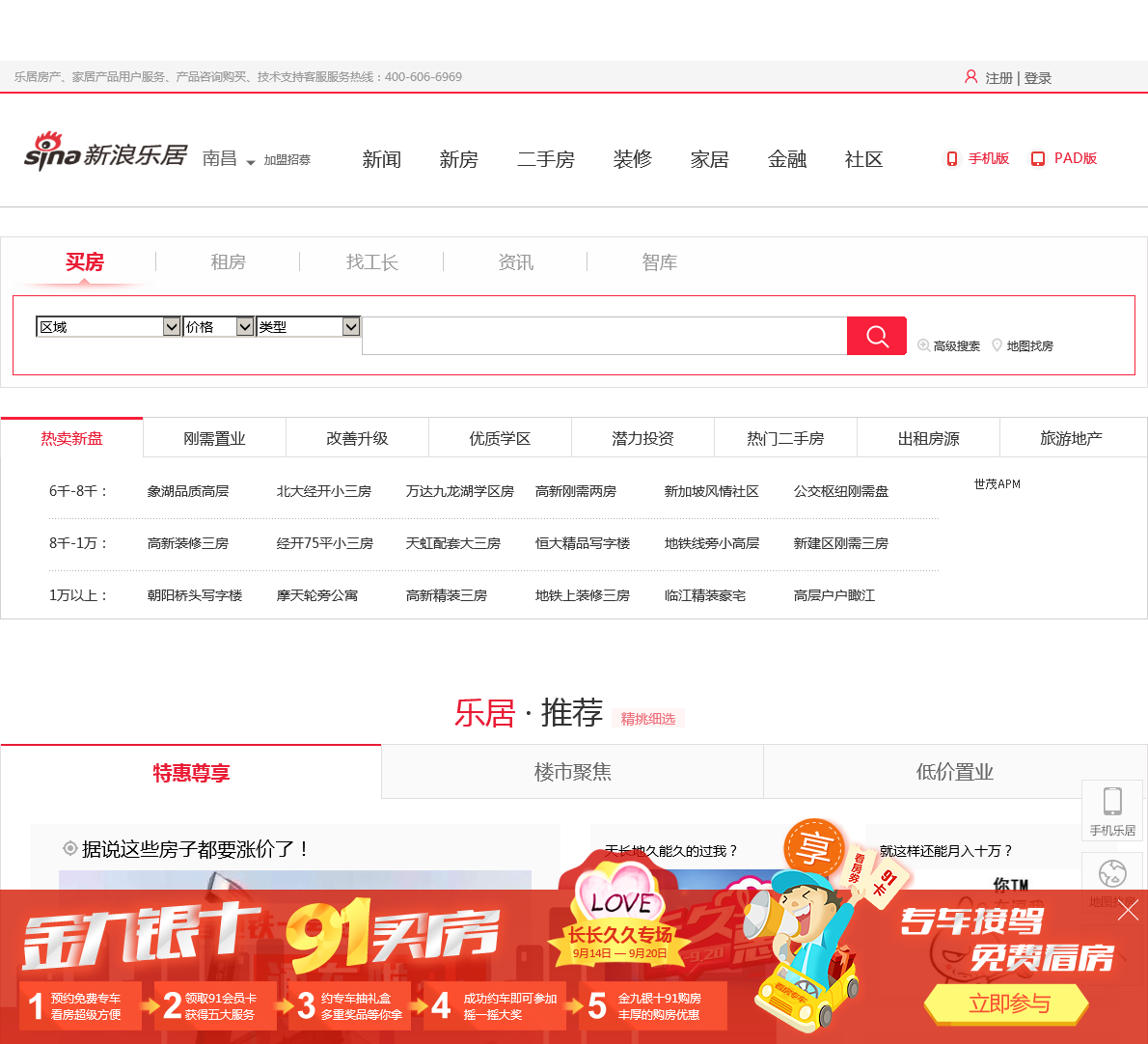Open 新房 in the main navigation
1148x1044 pixels.
(x=459, y=159)
